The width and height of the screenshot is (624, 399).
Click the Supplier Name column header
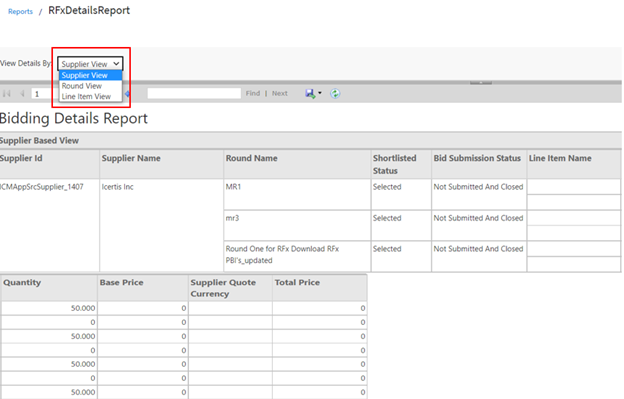pos(162,164)
